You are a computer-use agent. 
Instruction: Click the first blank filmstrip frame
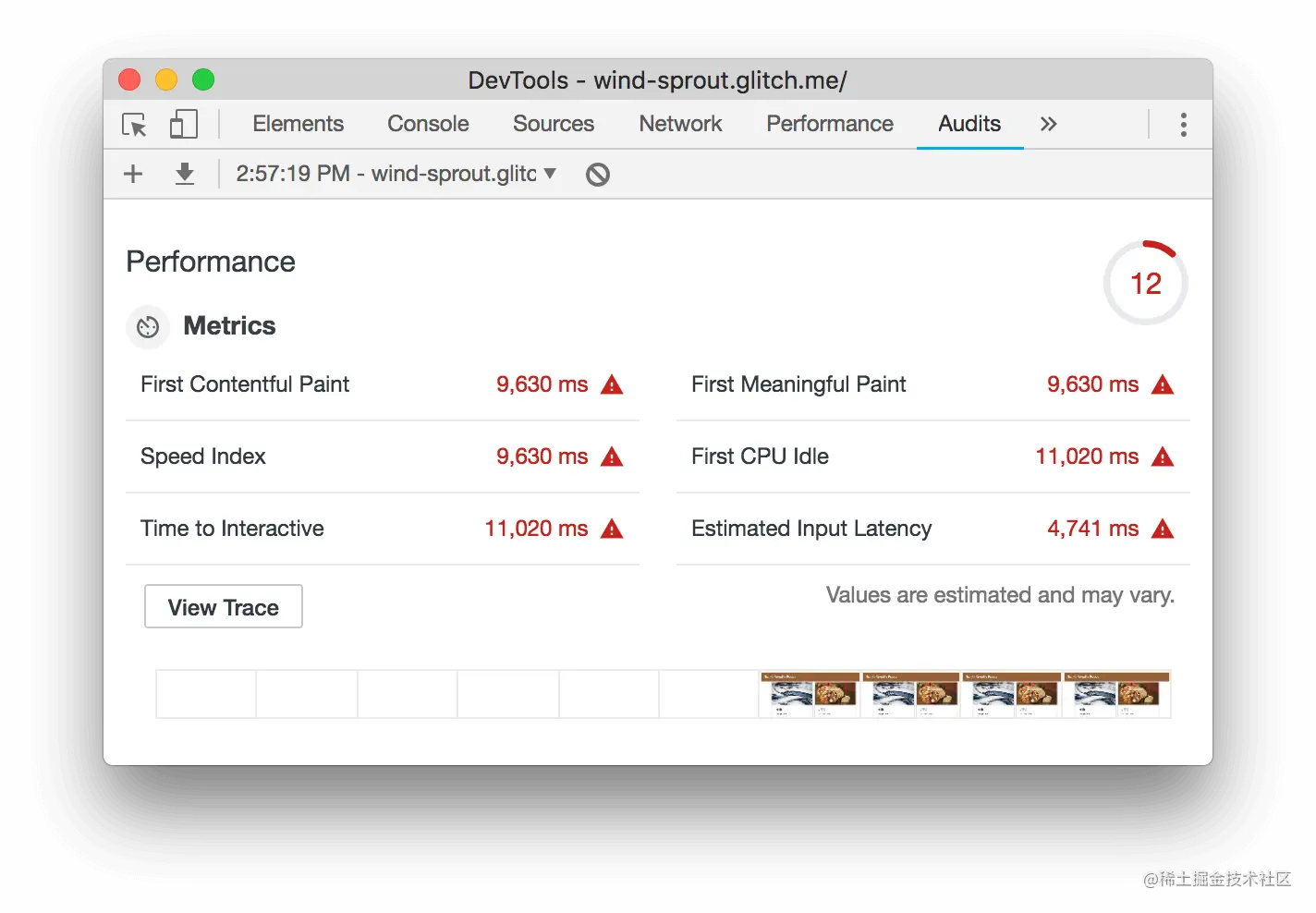point(206,694)
